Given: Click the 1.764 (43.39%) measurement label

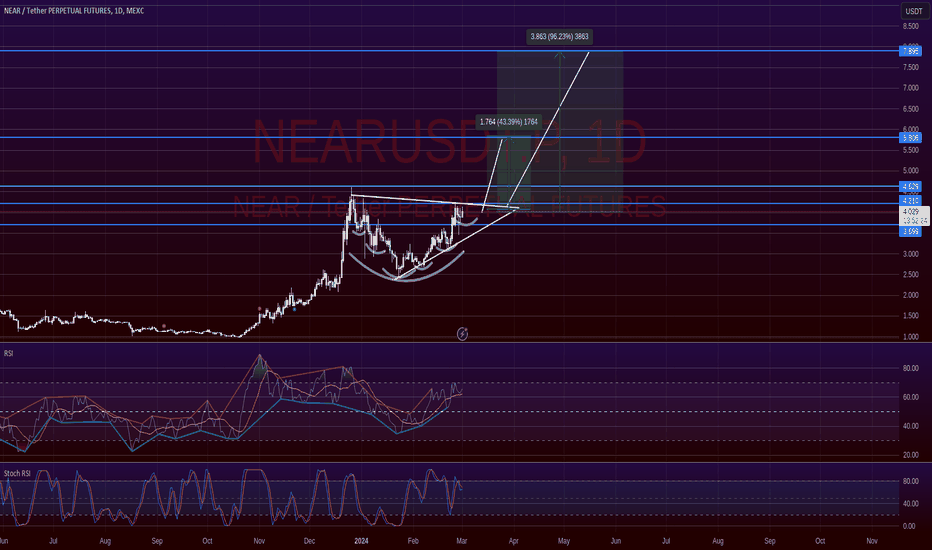Looking at the screenshot, I should point(508,122).
